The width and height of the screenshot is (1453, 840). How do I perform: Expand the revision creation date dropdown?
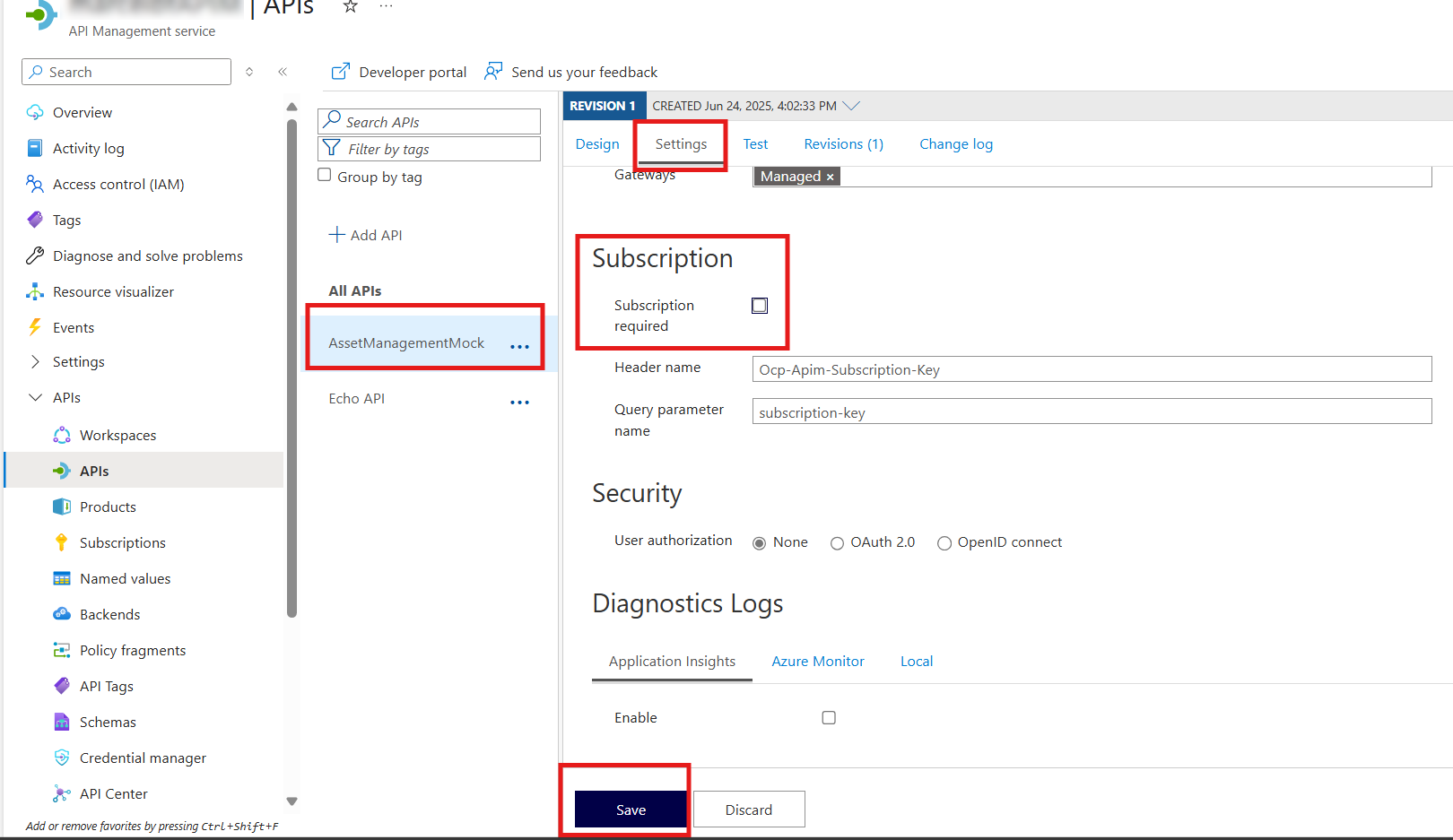pos(851,105)
